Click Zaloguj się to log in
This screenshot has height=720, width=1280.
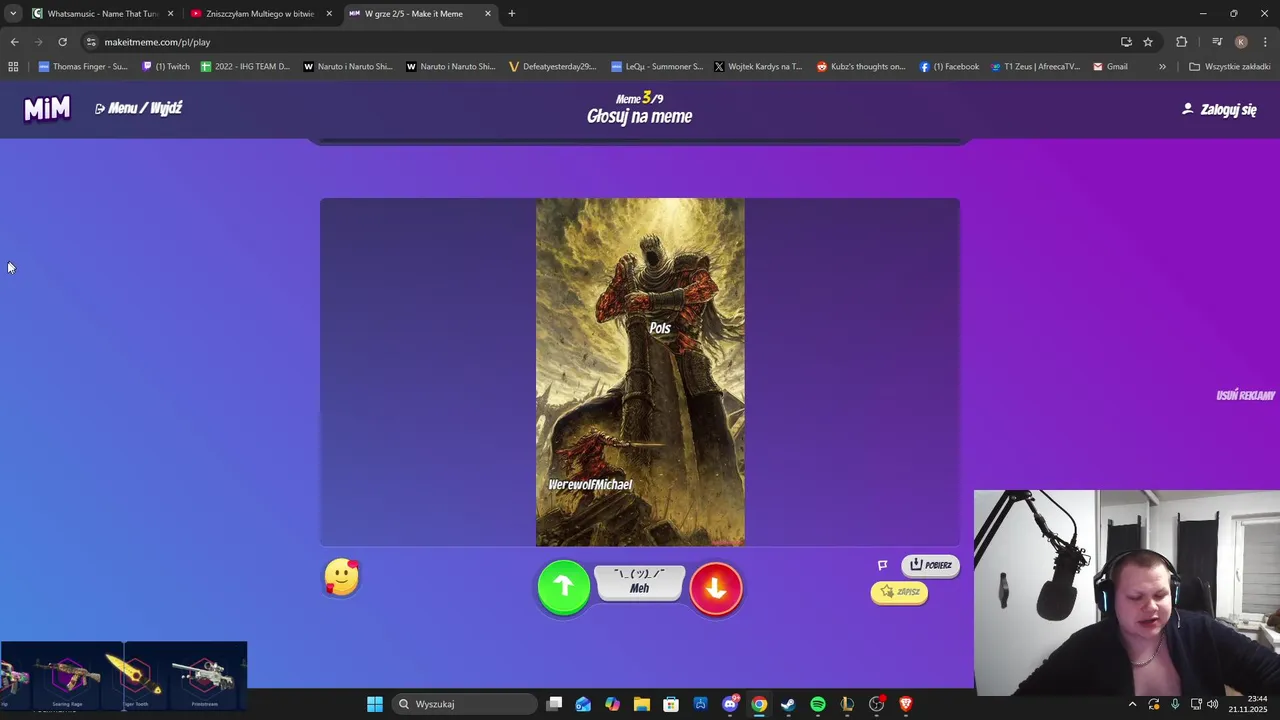(1219, 109)
